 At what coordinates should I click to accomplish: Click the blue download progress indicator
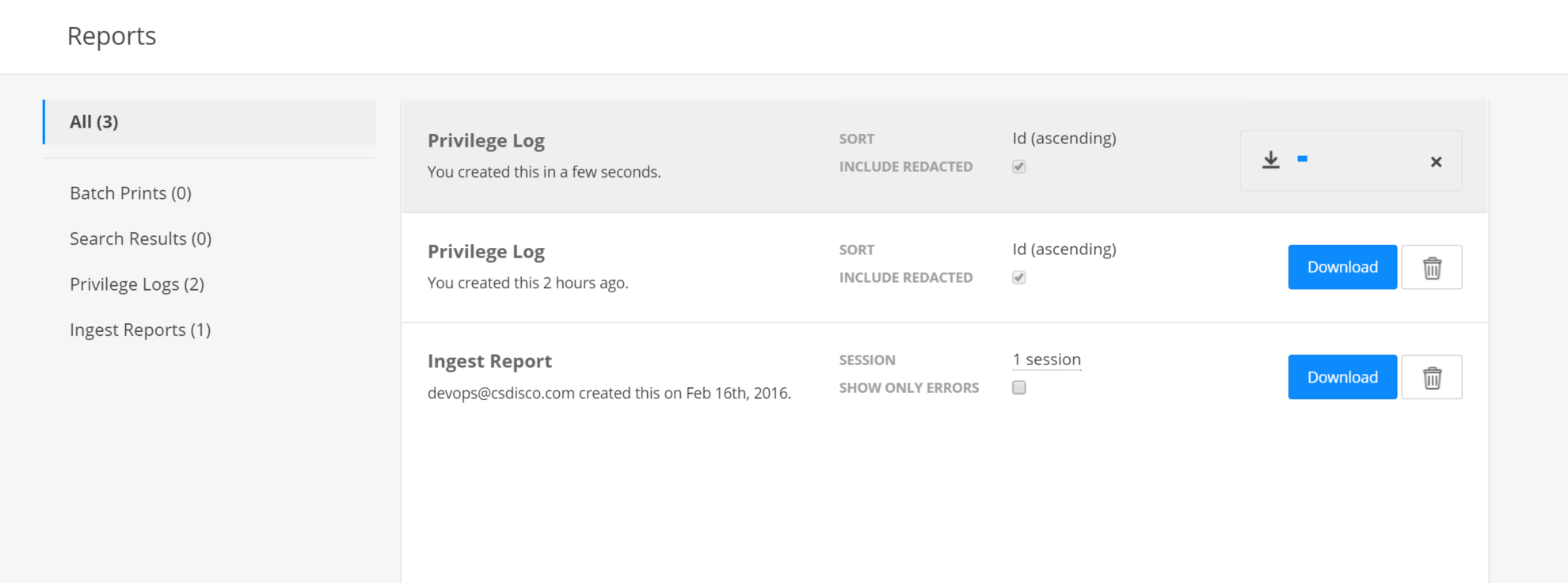(x=1302, y=159)
